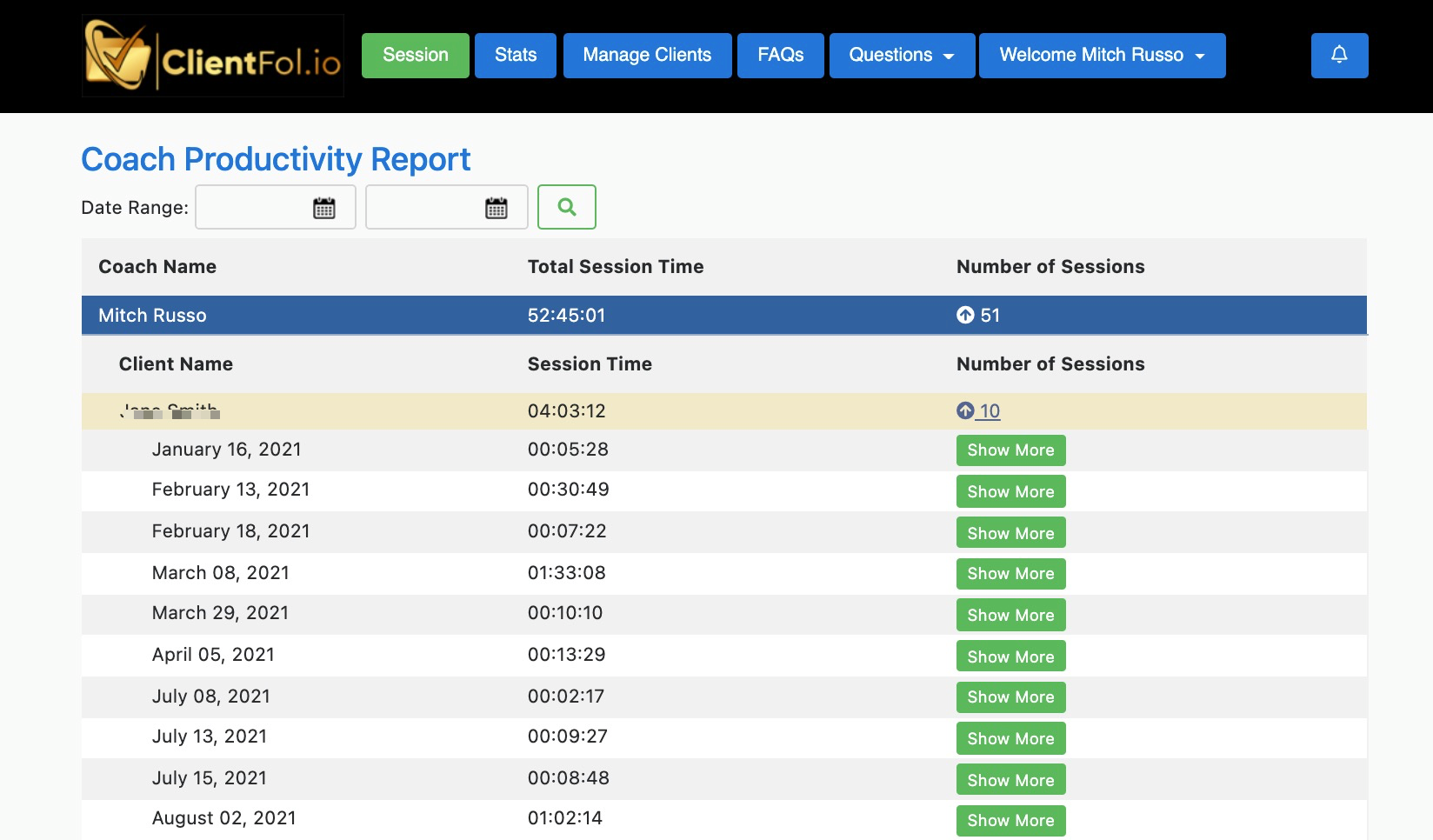Click session duration 00:10:10
This screenshot has width=1433, height=840.
(565, 613)
